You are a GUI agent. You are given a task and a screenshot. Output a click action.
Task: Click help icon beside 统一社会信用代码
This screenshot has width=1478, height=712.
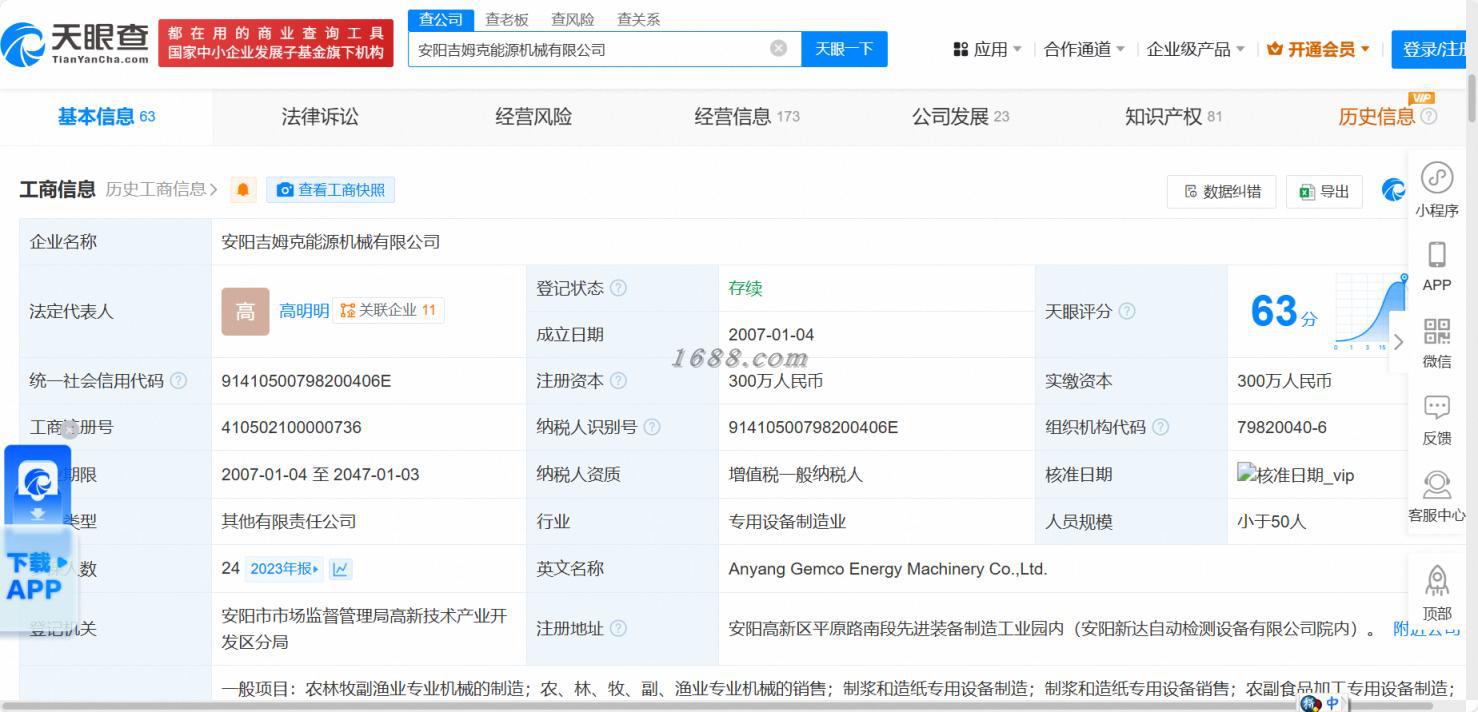[x=178, y=381]
